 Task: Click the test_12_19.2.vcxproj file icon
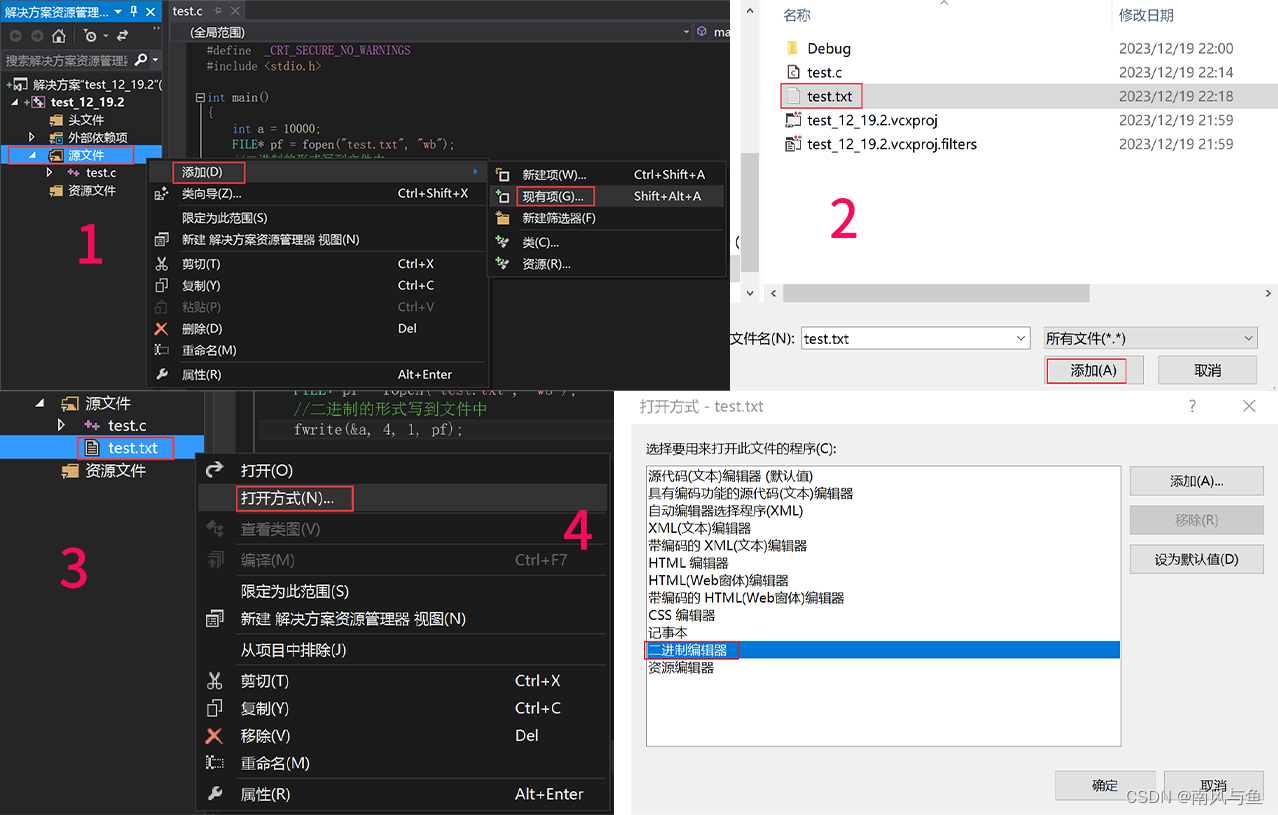(x=793, y=120)
